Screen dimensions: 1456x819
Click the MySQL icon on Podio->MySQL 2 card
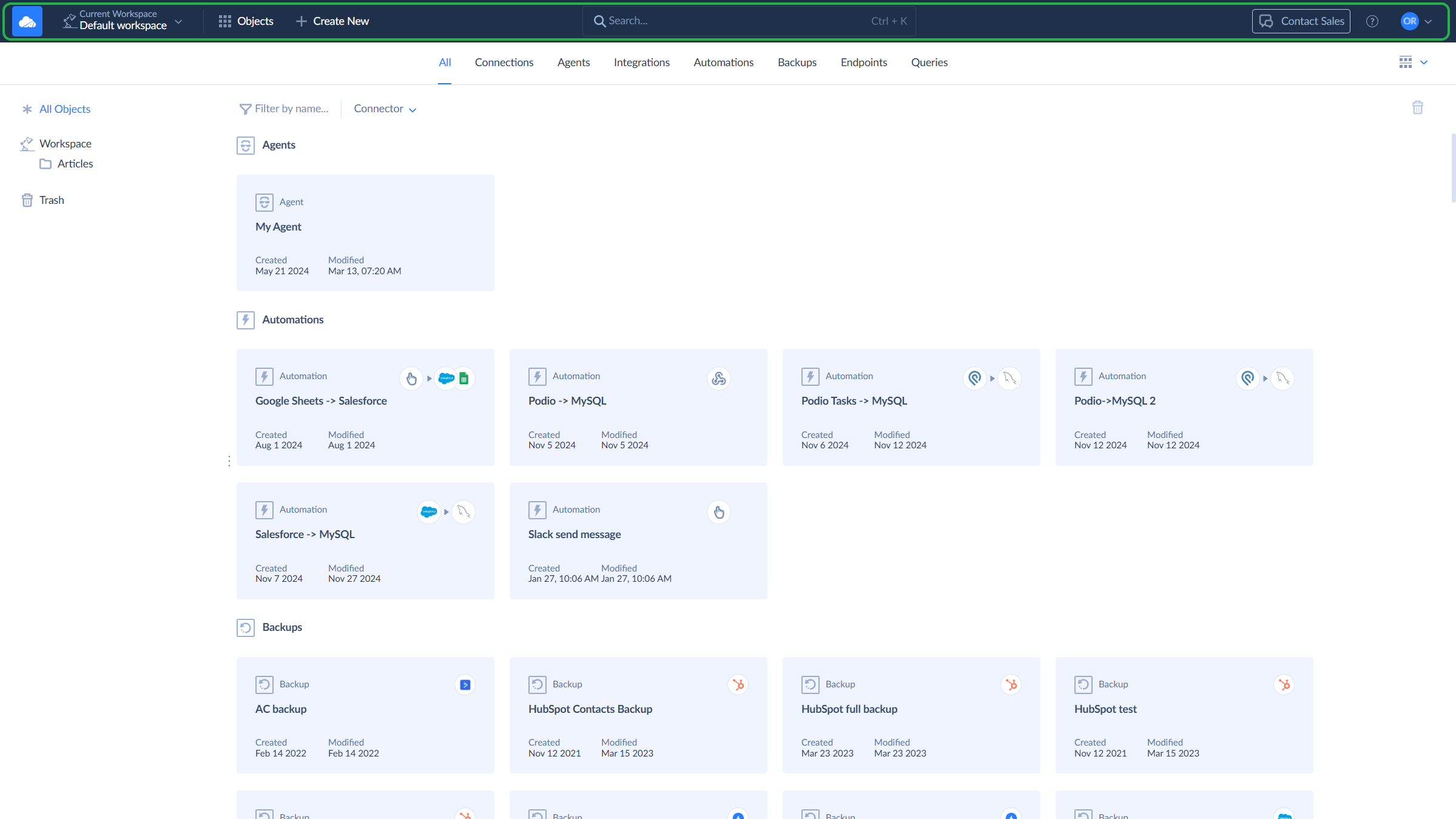[x=1282, y=379]
